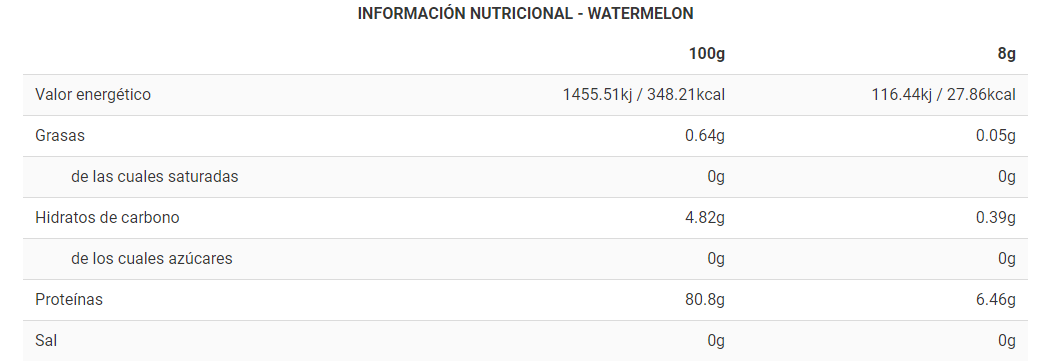Select the 8g column header

click(x=1007, y=54)
